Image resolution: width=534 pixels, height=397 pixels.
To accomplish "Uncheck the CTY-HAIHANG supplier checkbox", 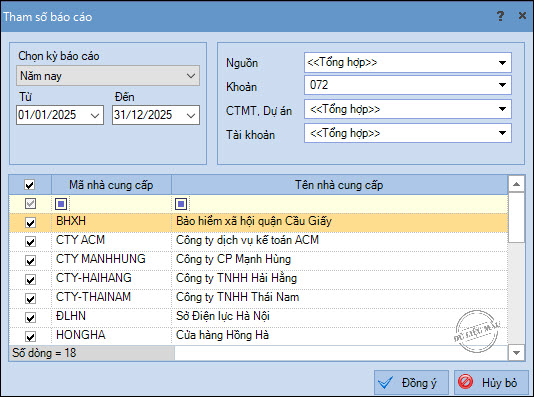I will tap(30, 280).
